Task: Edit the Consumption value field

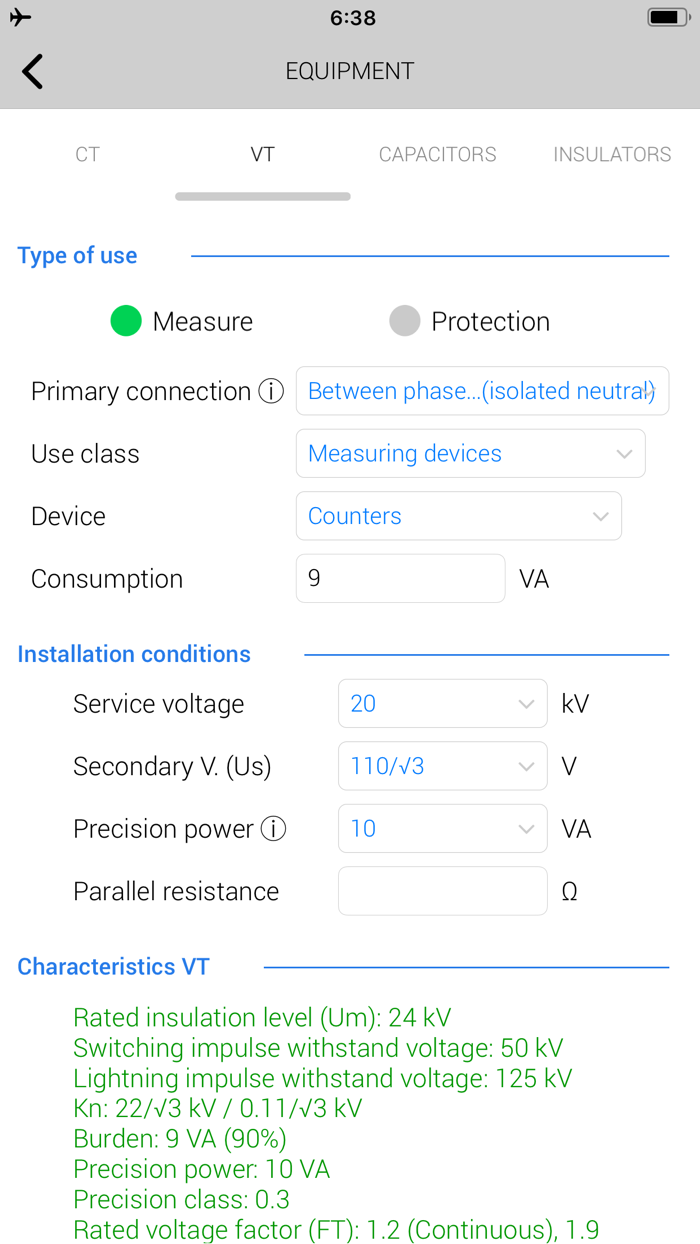Action: (400, 578)
